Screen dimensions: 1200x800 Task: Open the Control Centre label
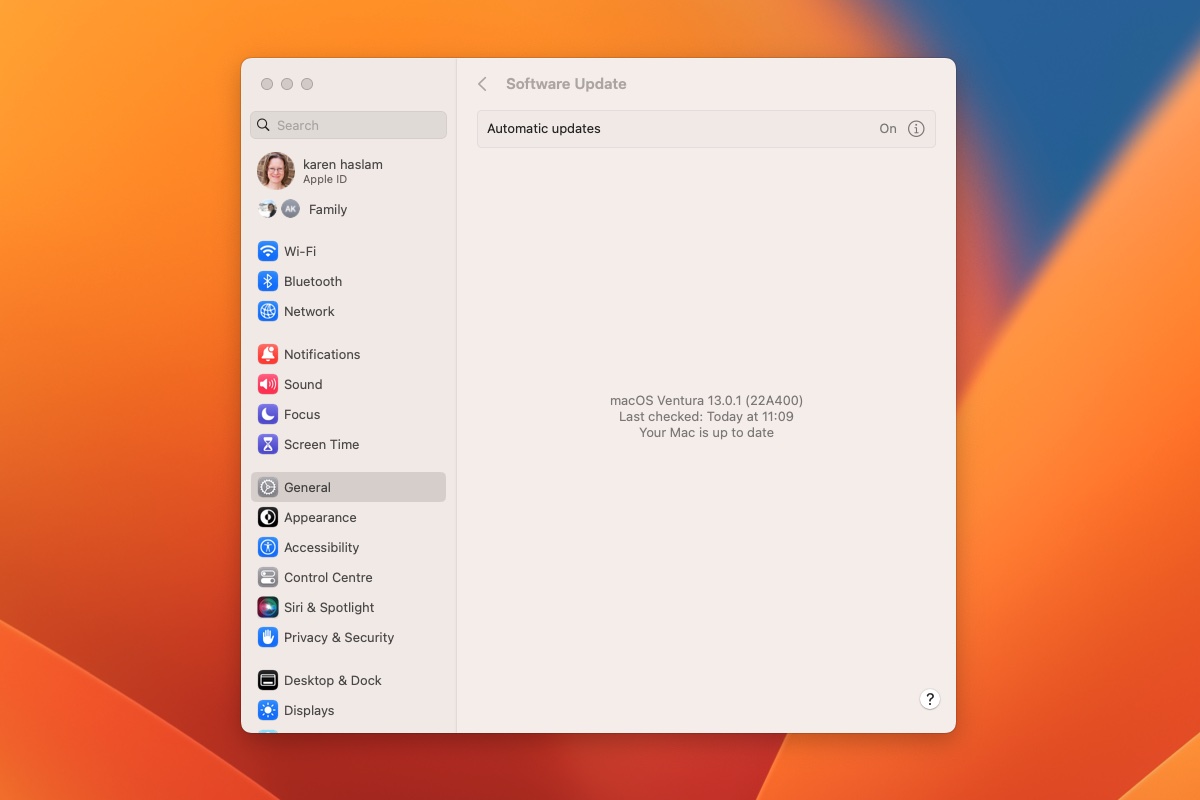tap(328, 577)
